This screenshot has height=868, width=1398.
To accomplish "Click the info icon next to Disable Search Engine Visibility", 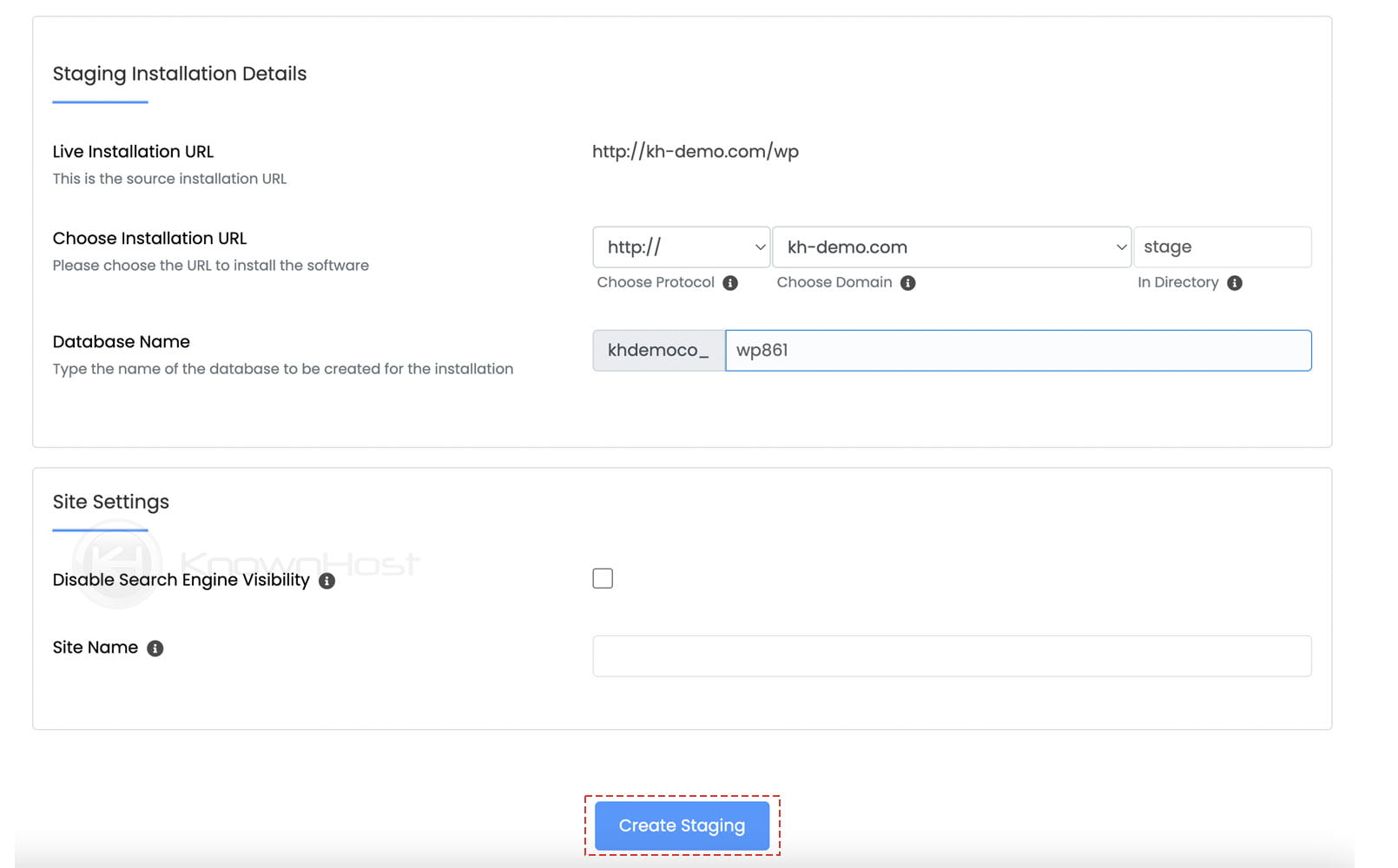I will [x=327, y=581].
